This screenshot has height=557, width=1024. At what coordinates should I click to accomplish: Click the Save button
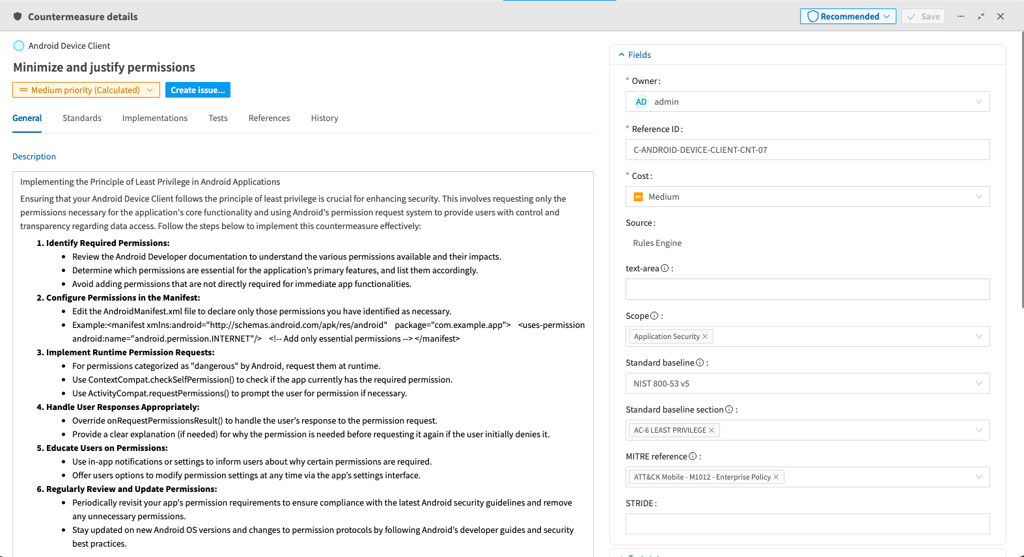923,16
